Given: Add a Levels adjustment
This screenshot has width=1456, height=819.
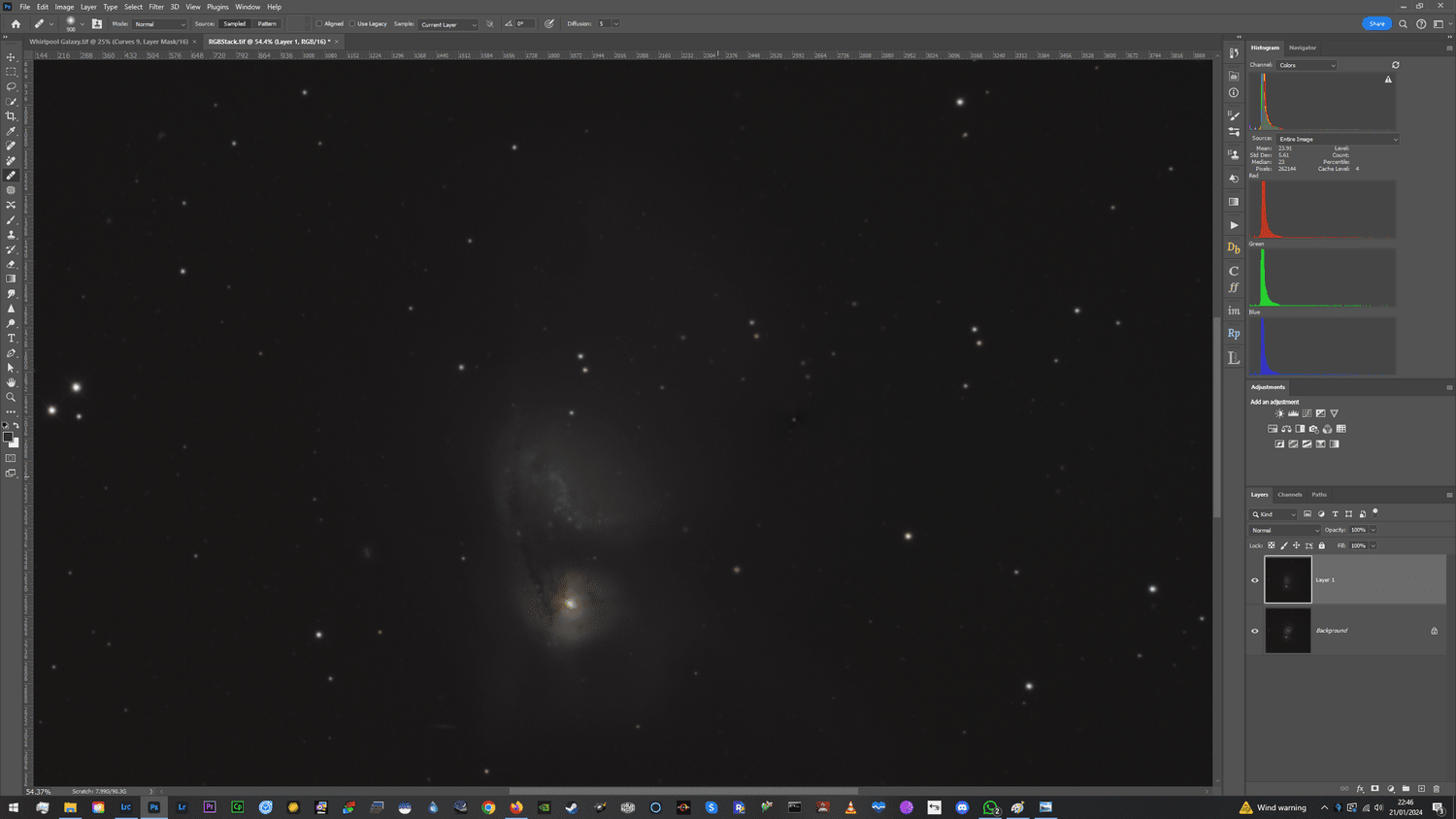Looking at the screenshot, I should tap(1293, 413).
